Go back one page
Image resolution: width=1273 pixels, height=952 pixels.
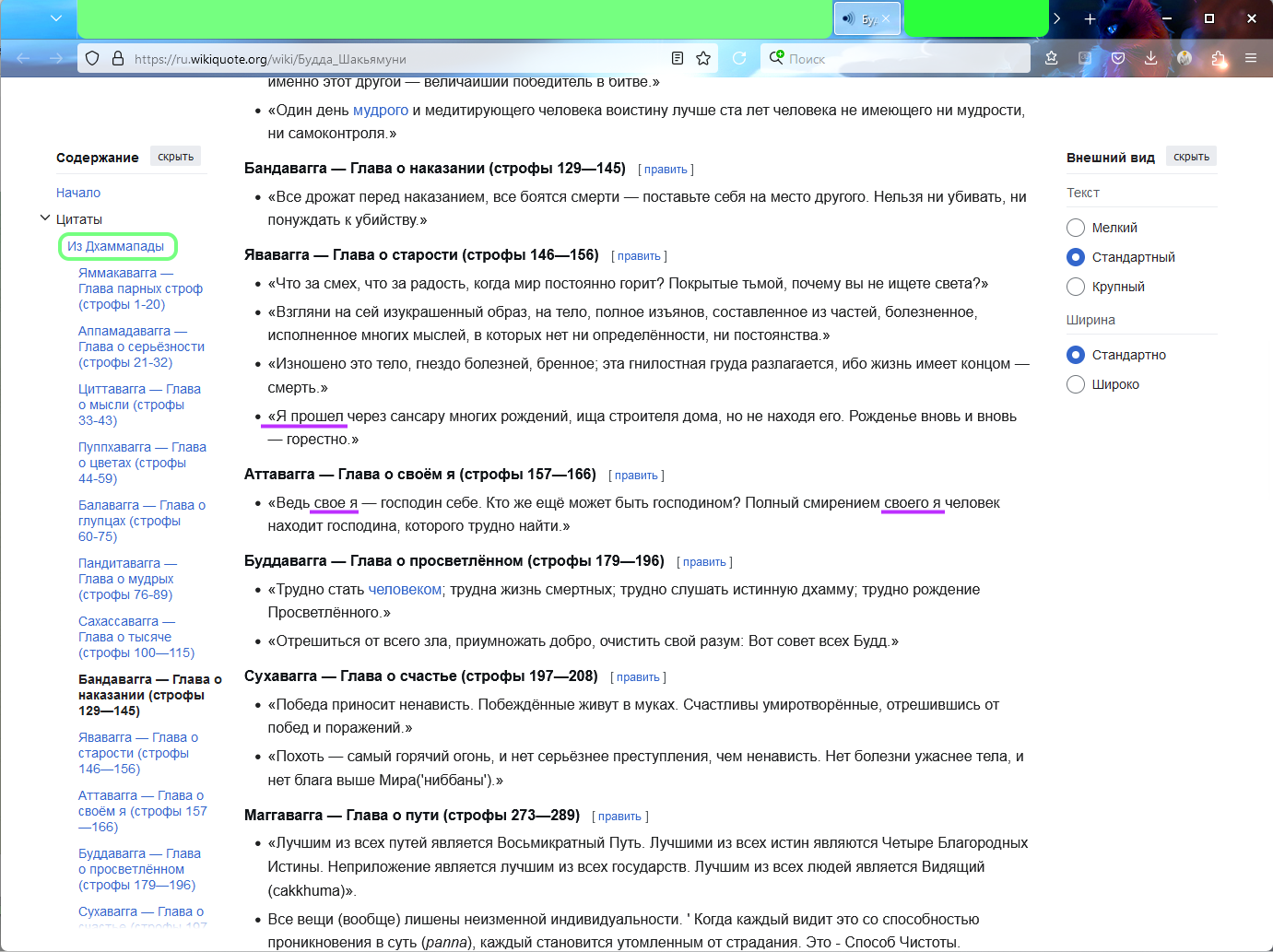coord(23,58)
